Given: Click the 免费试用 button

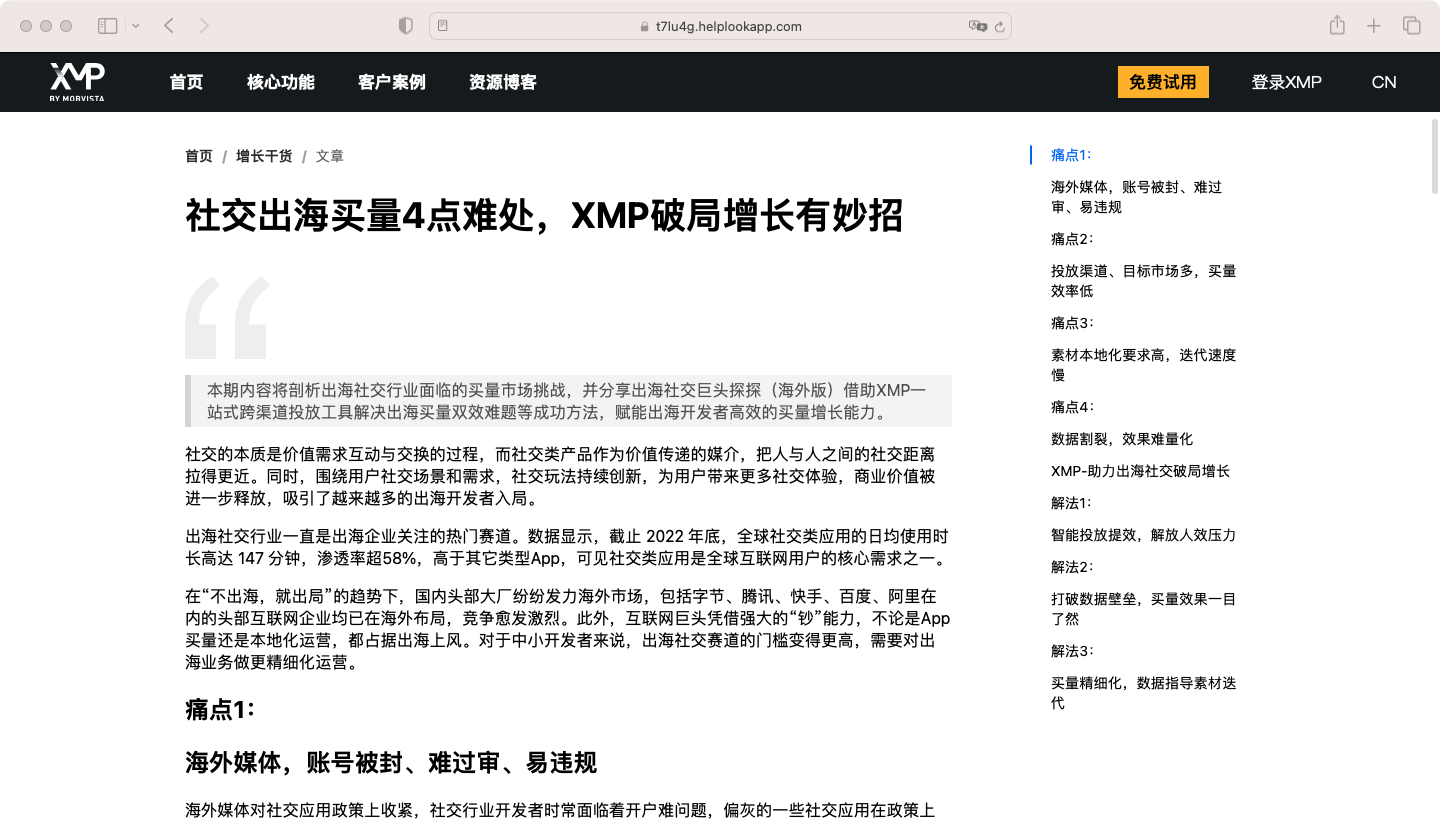Looking at the screenshot, I should pyautogui.click(x=1162, y=82).
